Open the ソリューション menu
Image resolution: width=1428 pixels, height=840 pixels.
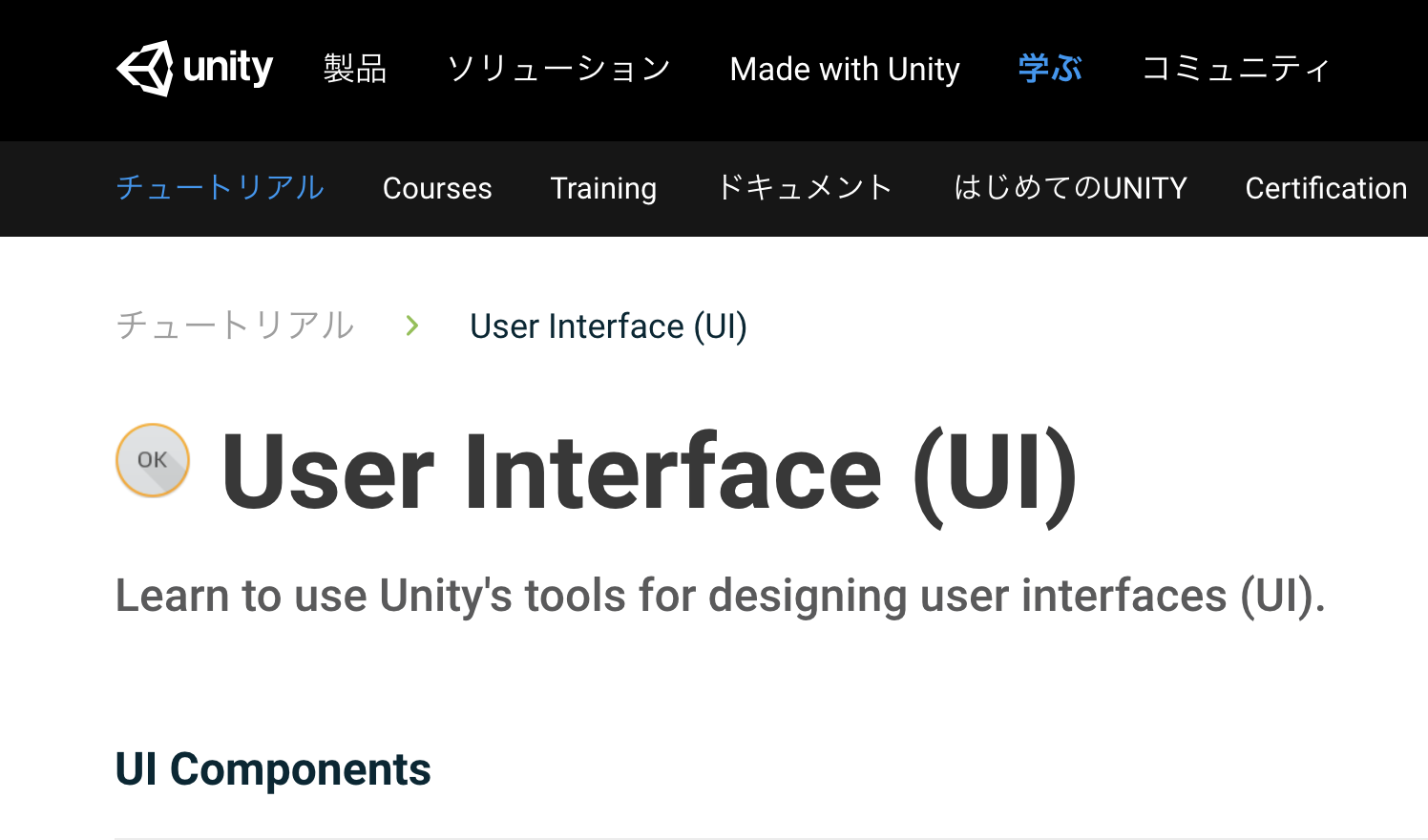click(558, 69)
